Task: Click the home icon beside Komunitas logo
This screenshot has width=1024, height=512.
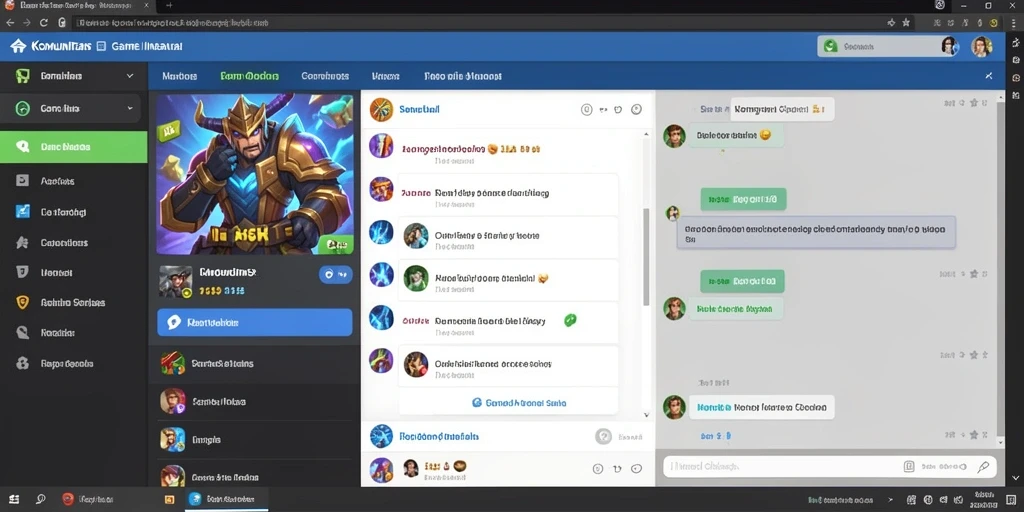Action: tap(18, 46)
